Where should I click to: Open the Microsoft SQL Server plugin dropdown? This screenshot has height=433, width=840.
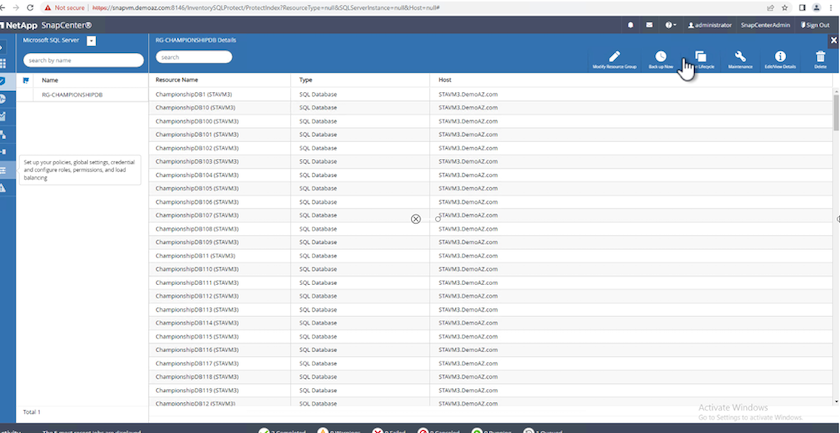[x=91, y=41]
